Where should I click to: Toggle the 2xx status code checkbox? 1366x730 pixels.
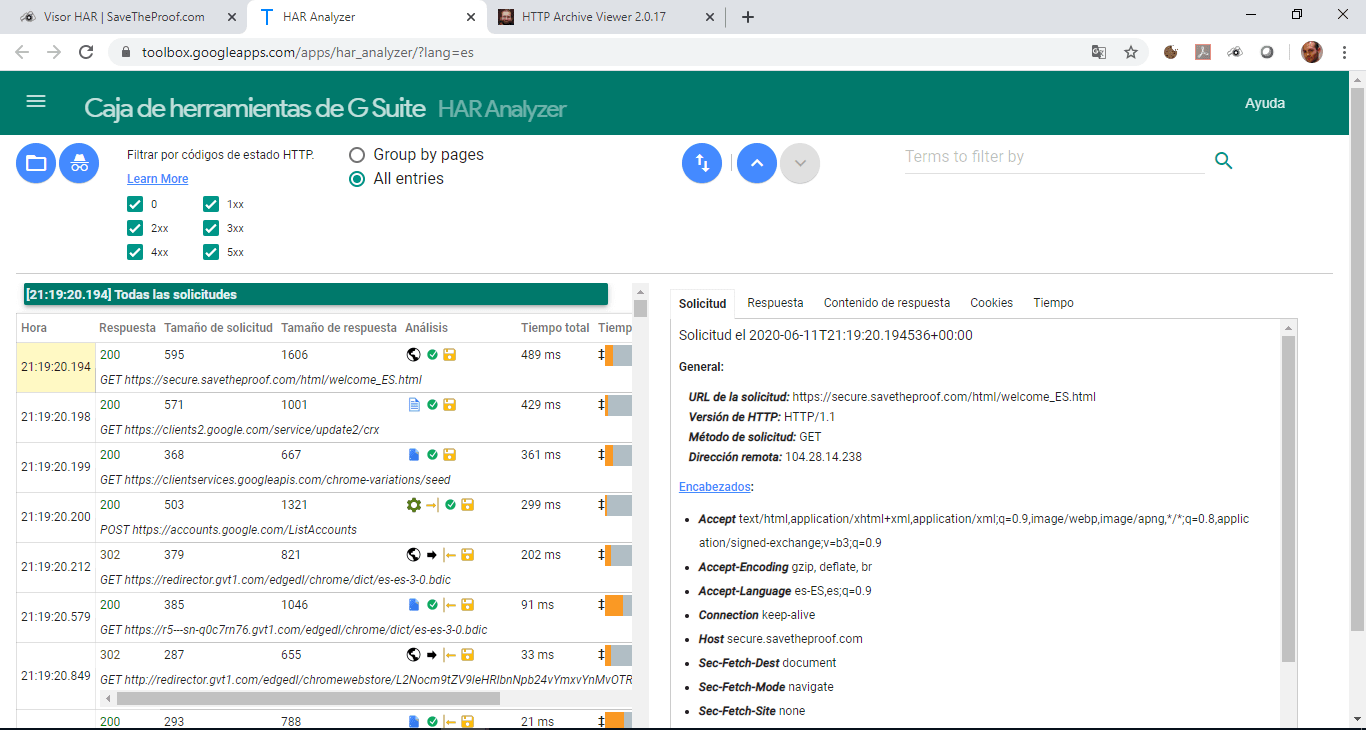[x=135, y=228]
